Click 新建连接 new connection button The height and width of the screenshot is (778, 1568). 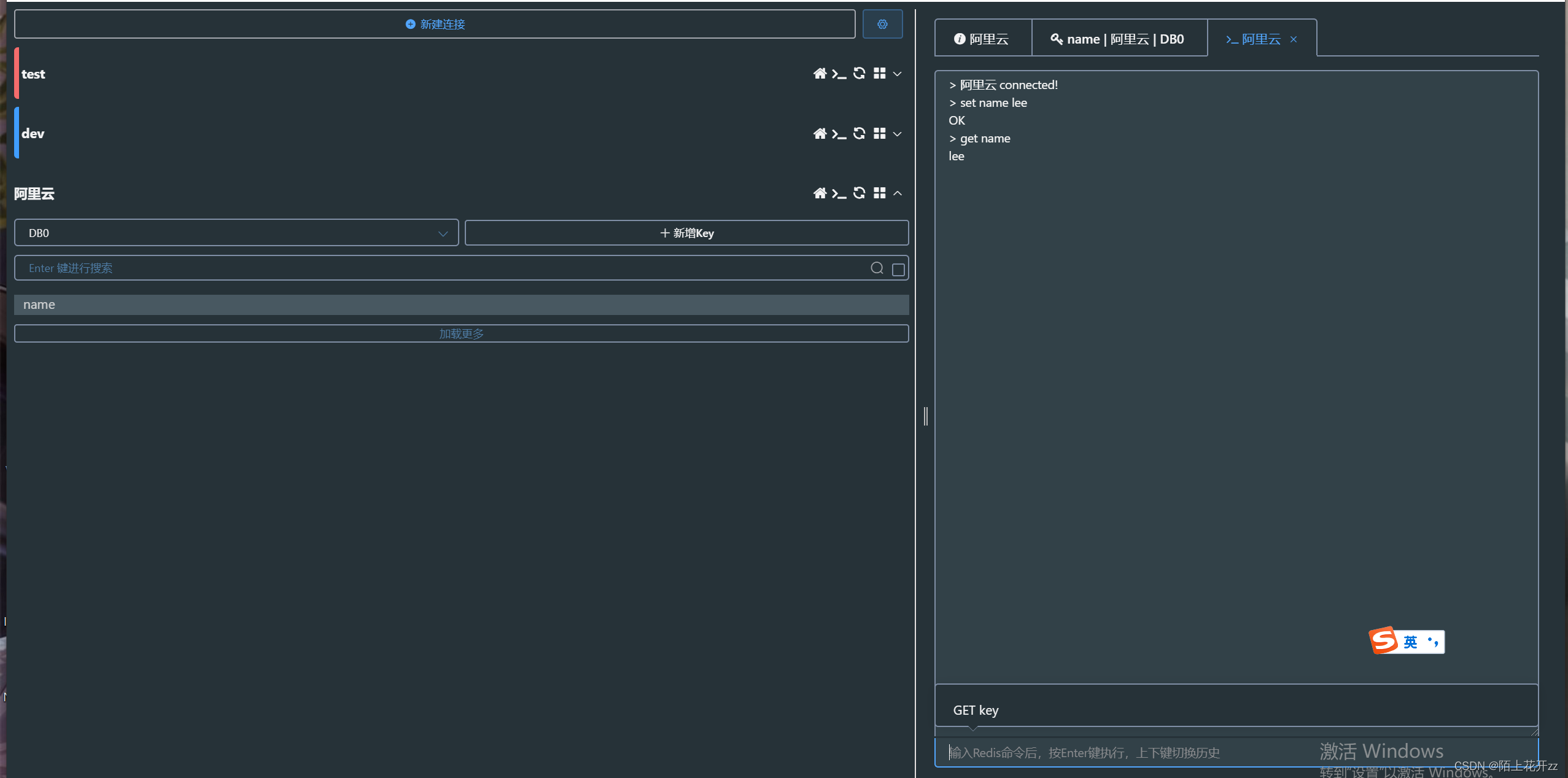pos(435,24)
